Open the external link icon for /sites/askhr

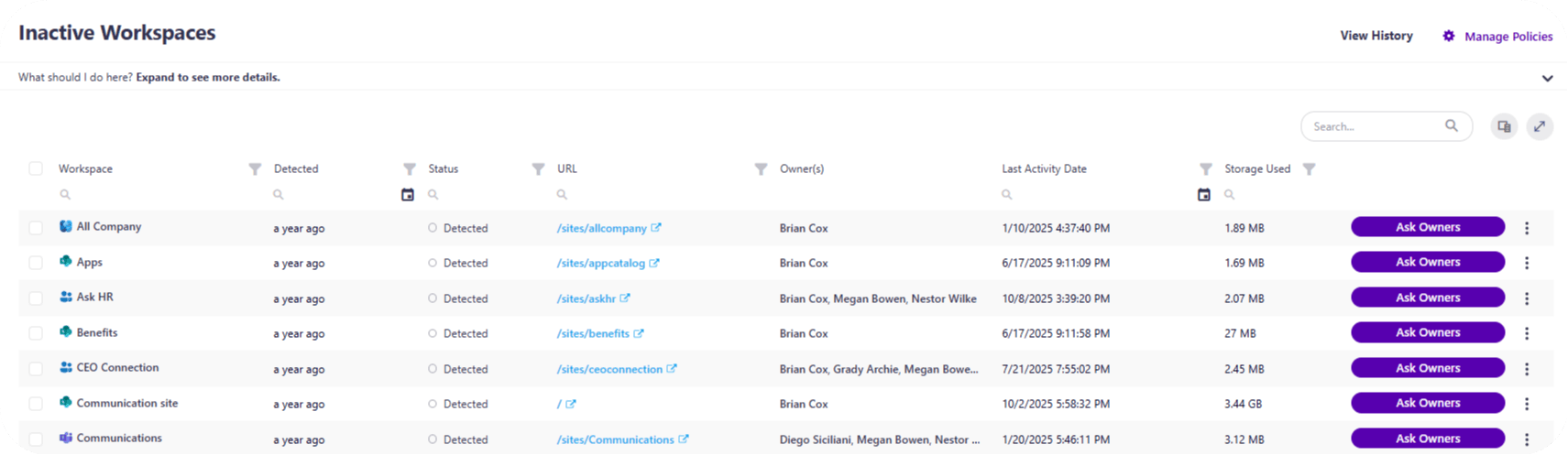[x=625, y=298]
